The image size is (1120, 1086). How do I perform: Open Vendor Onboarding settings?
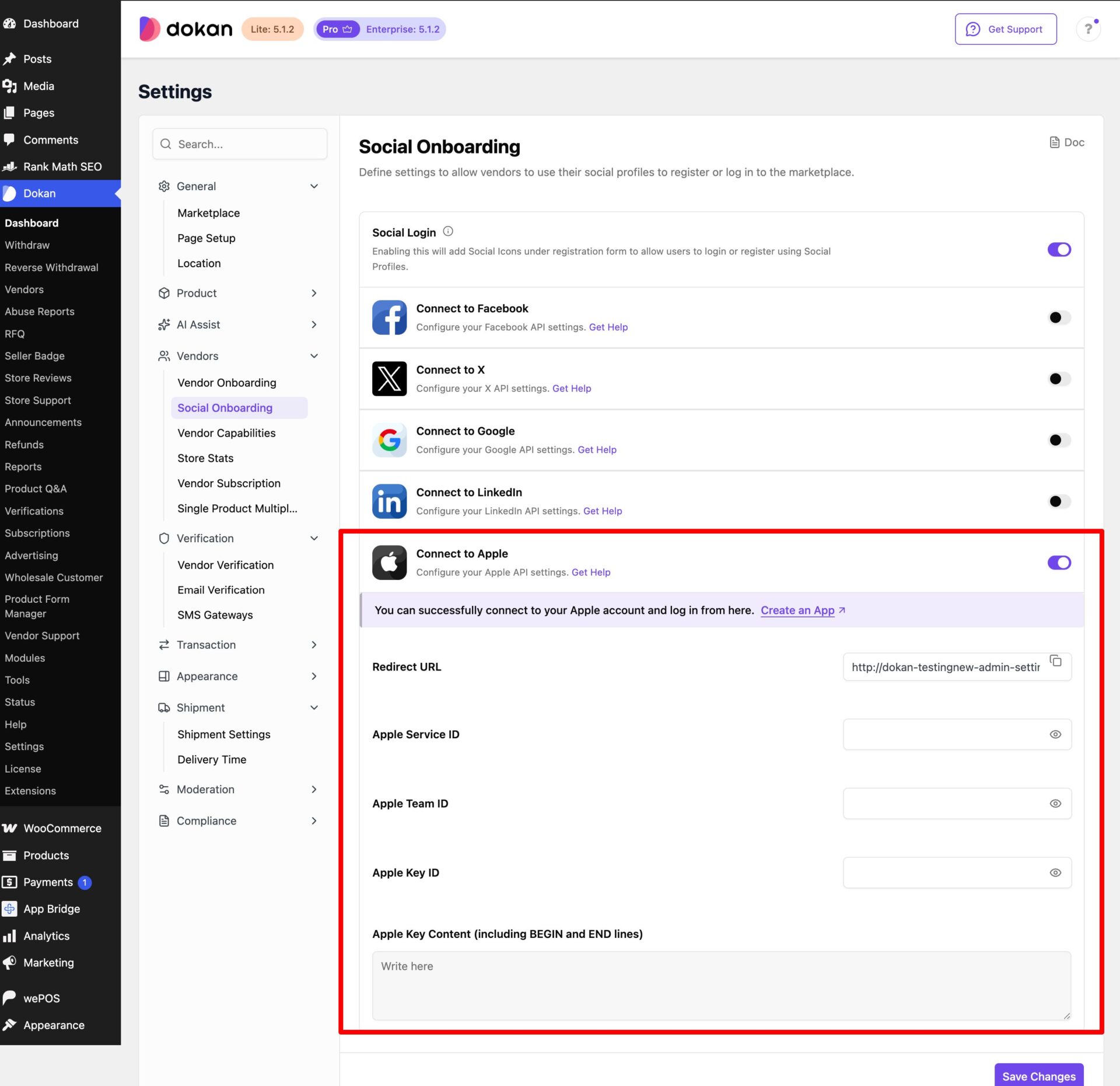227,383
